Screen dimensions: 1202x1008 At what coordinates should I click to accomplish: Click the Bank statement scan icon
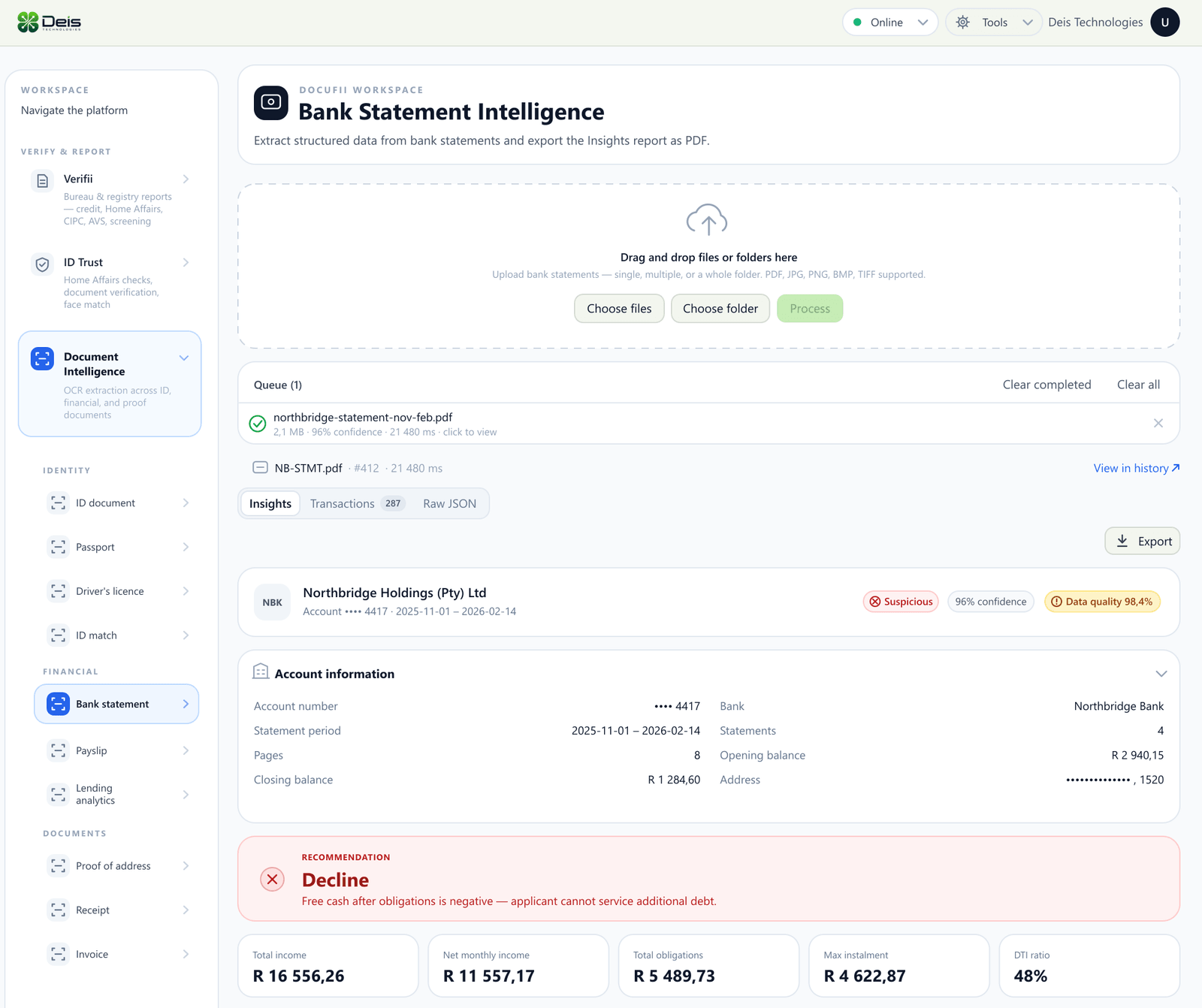click(x=58, y=704)
